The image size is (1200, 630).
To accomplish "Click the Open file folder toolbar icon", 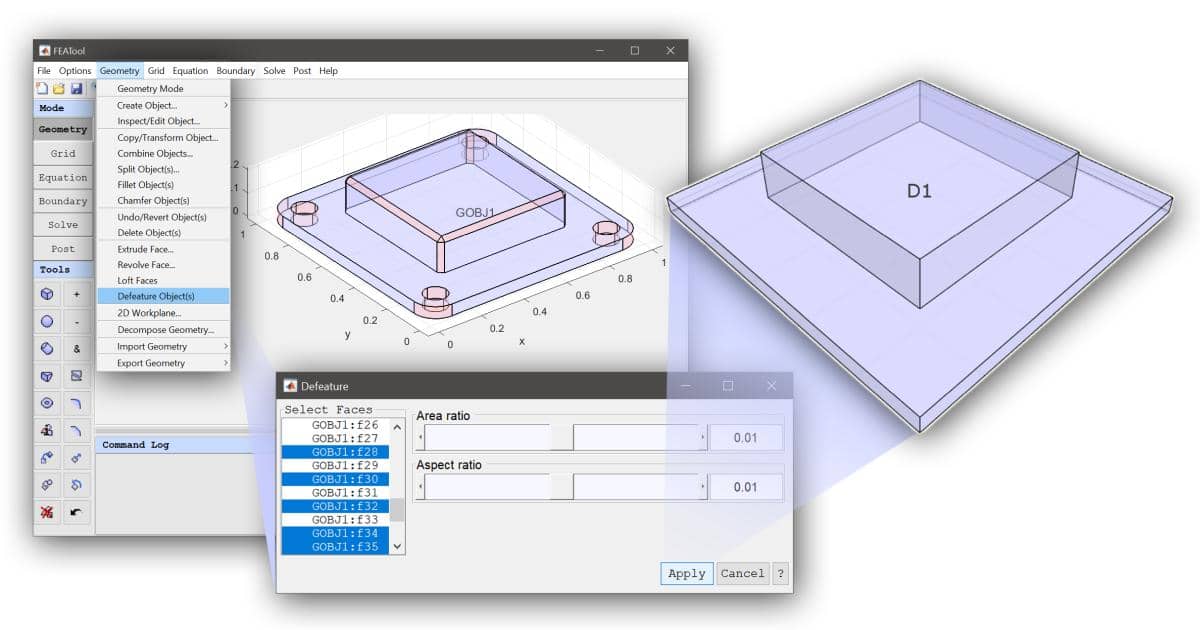I will (59, 89).
